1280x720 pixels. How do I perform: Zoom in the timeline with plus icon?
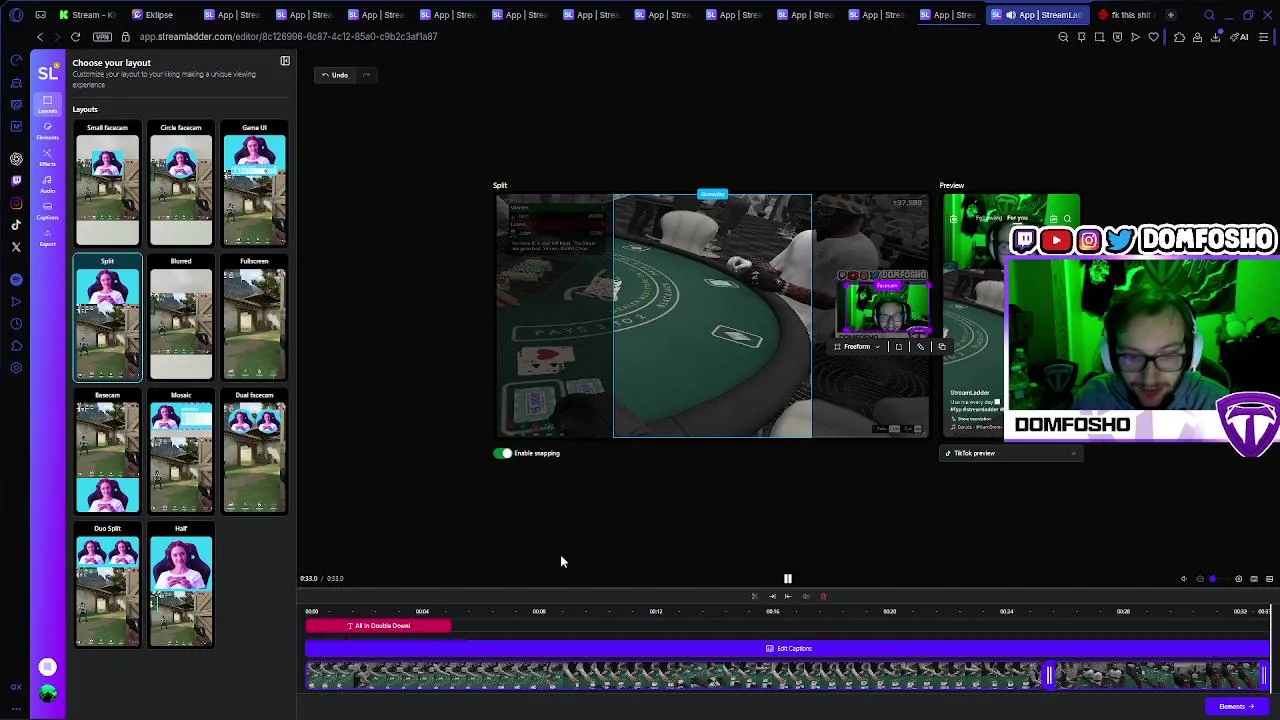[x=1238, y=579]
